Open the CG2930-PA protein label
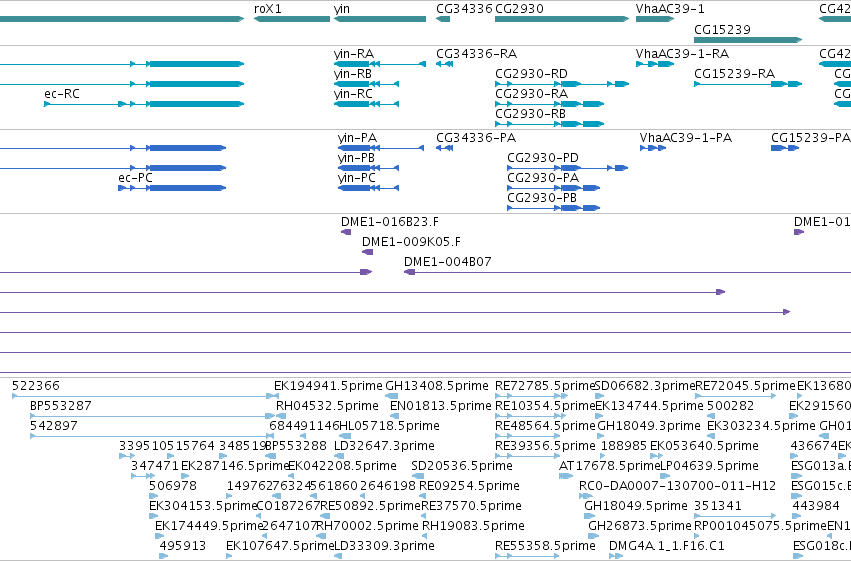 (x=543, y=178)
